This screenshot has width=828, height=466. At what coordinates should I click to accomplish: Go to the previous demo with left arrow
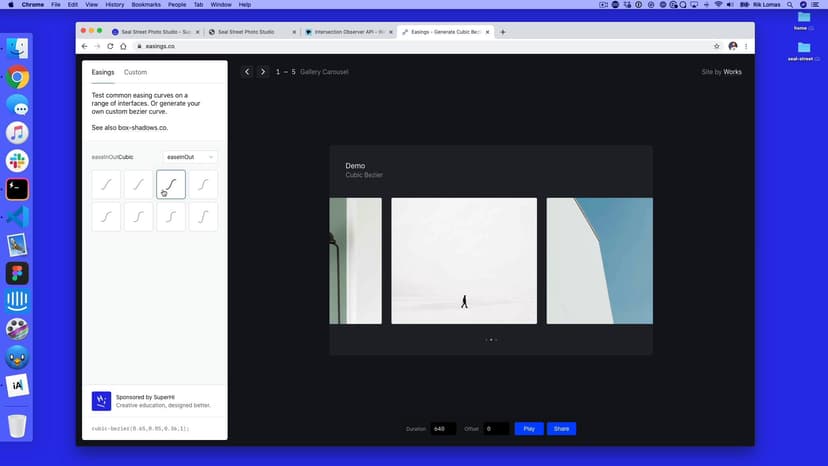(x=247, y=72)
